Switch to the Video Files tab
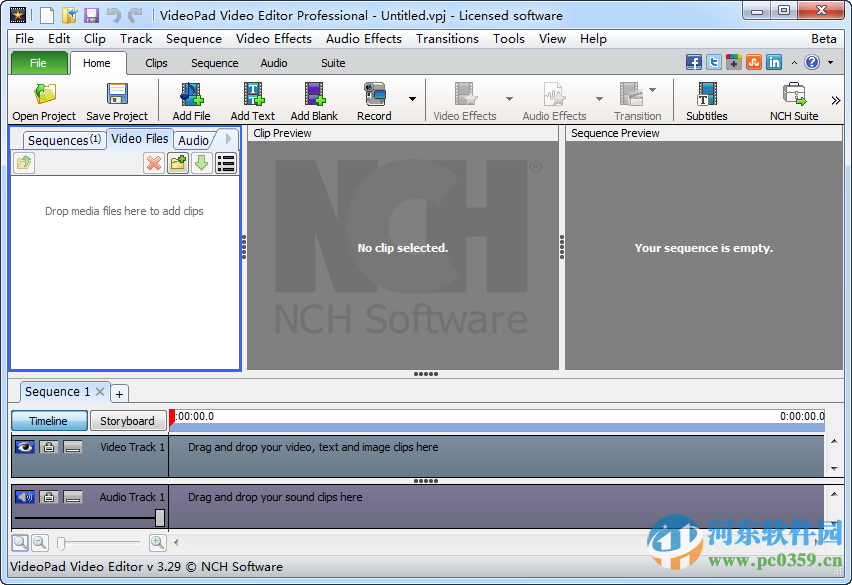The width and height of the screenshot is (852, 585). point(140,139)
